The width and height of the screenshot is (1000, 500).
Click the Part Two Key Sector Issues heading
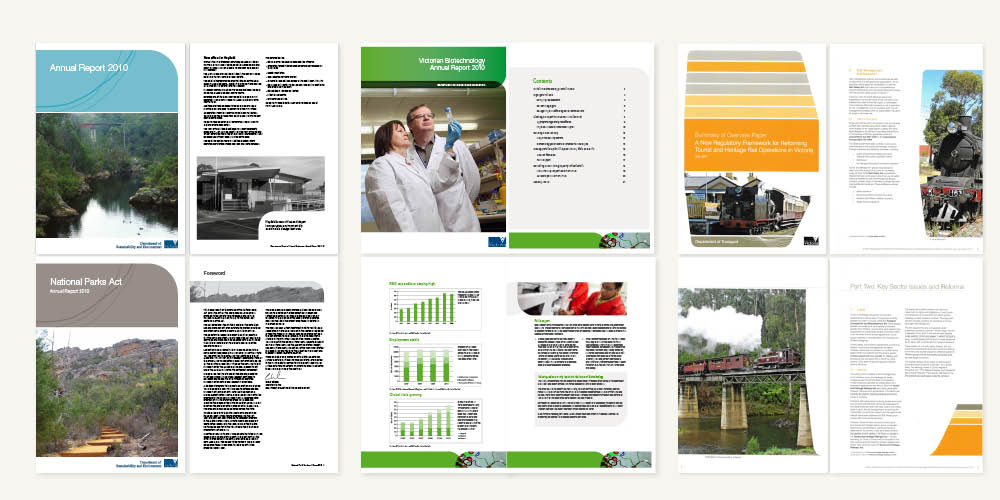(906, 287)
